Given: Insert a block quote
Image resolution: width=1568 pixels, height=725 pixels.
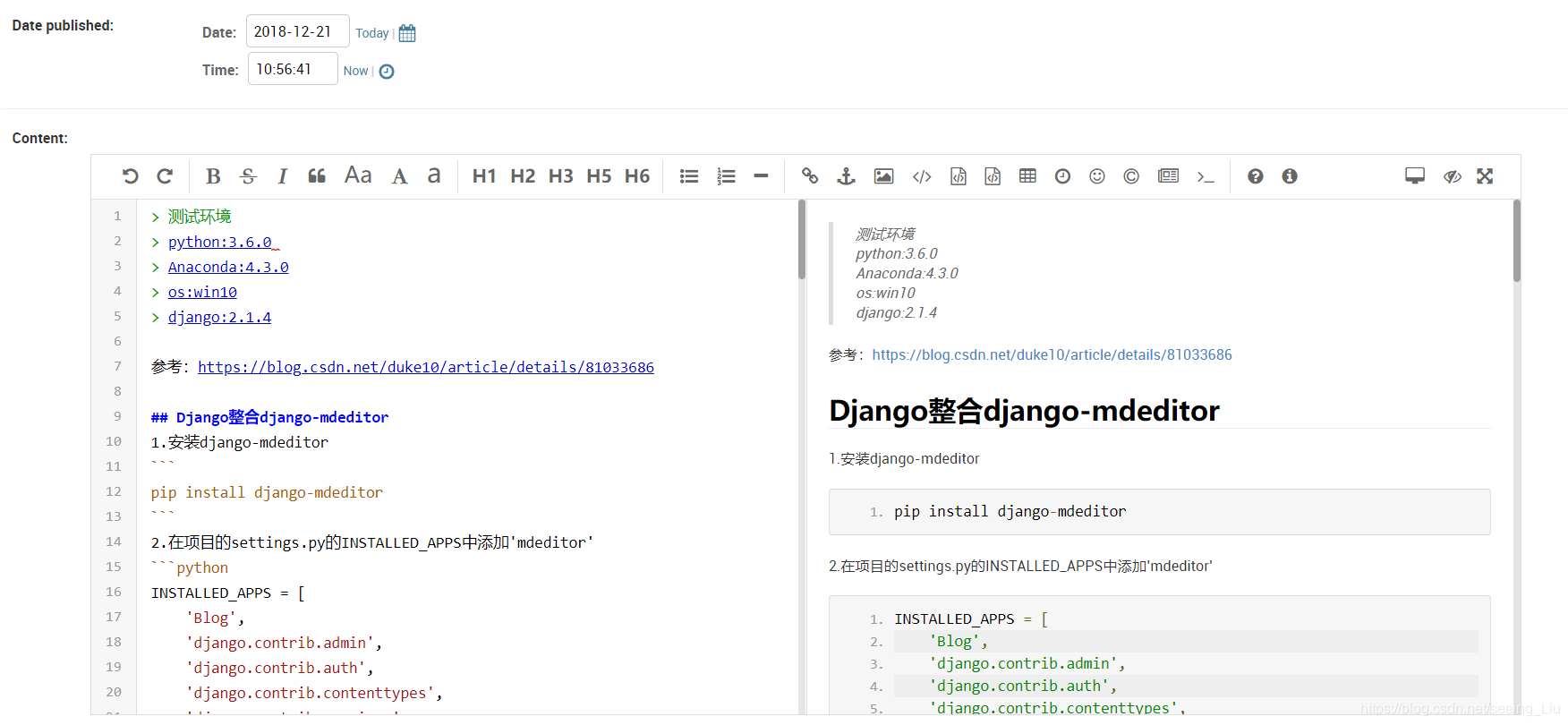Looking at the screenshot, I should [x=317, y=176].
